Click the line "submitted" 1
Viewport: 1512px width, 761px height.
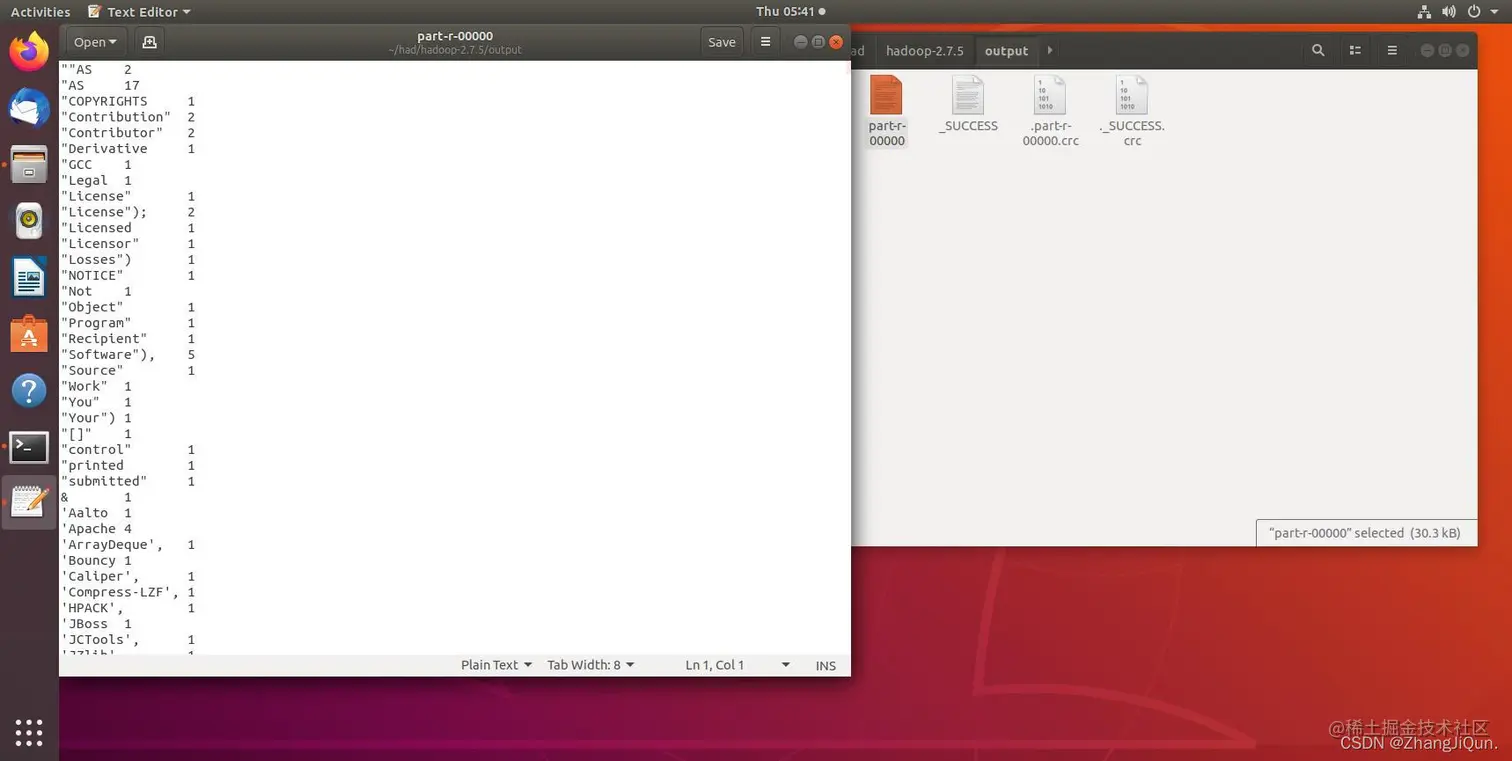pos(128,482)
